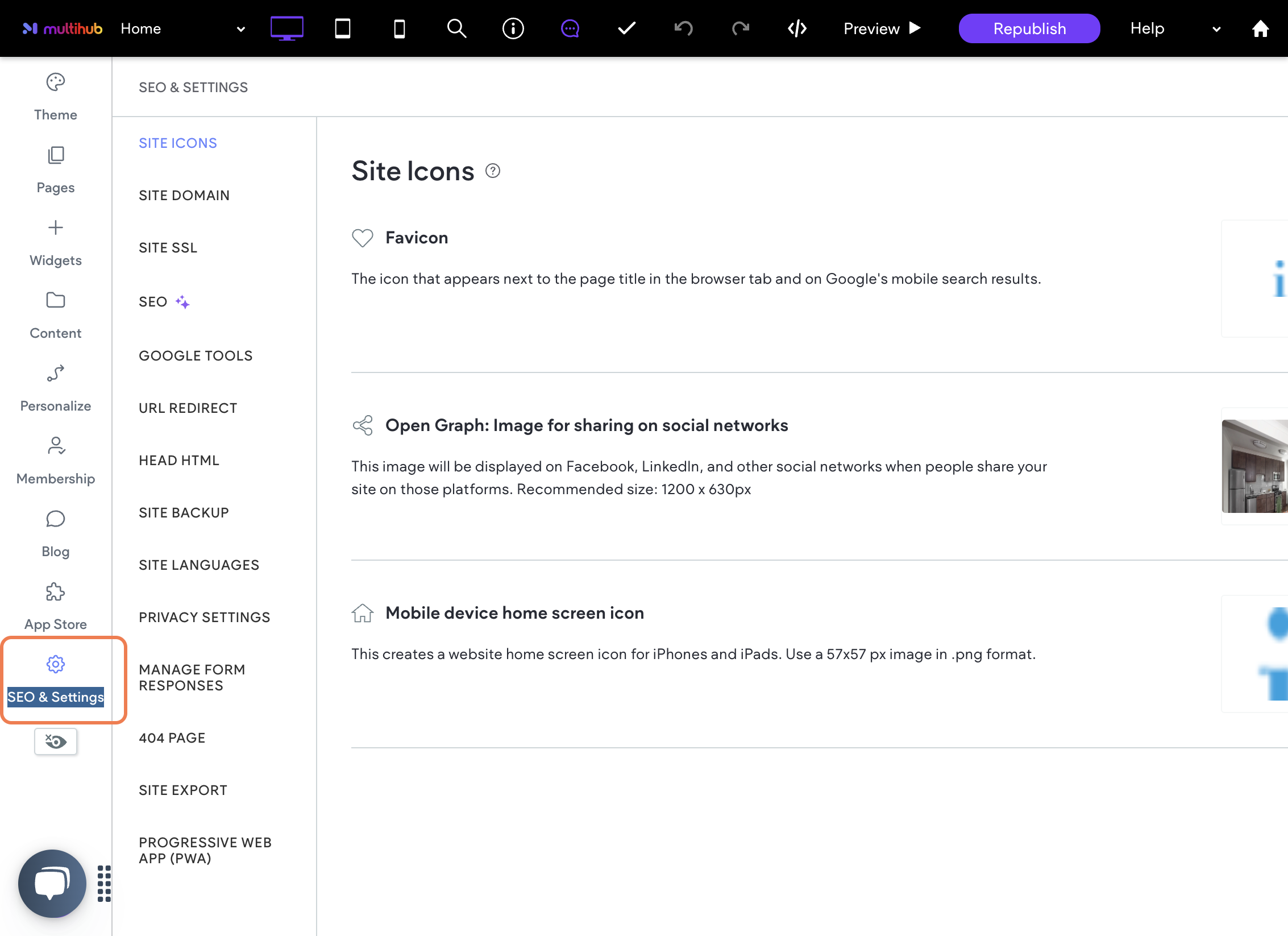Open the App Store panel
Image resolution: width=1288 pixels, height=936 pixels.
(x=56, y=607)
